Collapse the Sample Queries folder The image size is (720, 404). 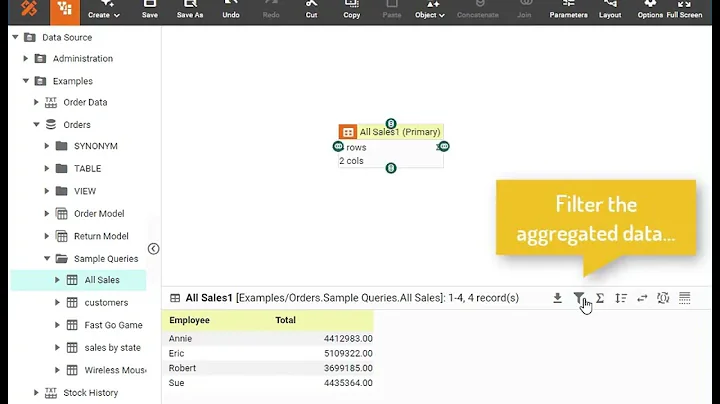pyautogui.click(x=47, y=258)
